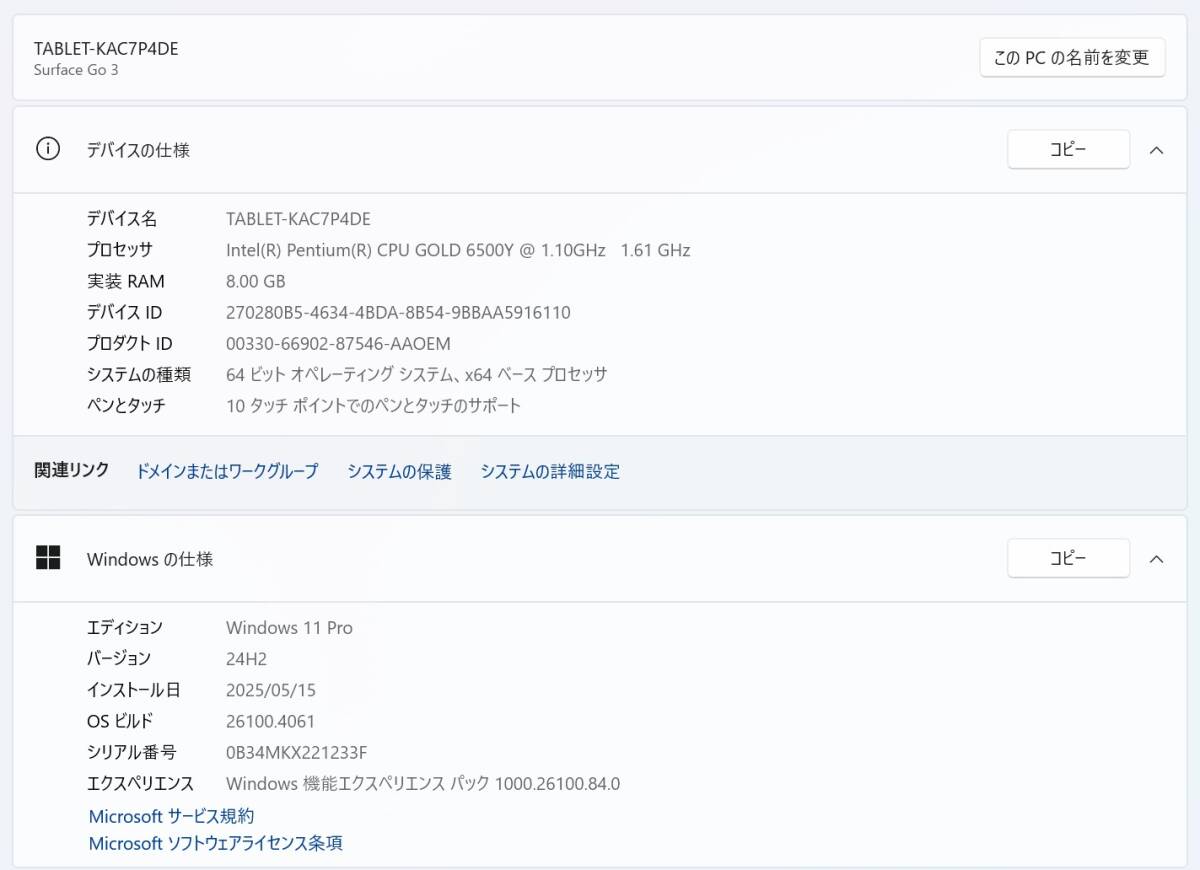Collapse the Windows specifications section
1200x870 pixels.
(1156, 559)
